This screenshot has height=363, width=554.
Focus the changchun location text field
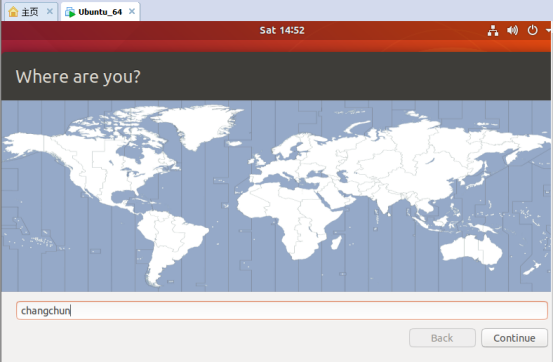click(x=282, y=311)
